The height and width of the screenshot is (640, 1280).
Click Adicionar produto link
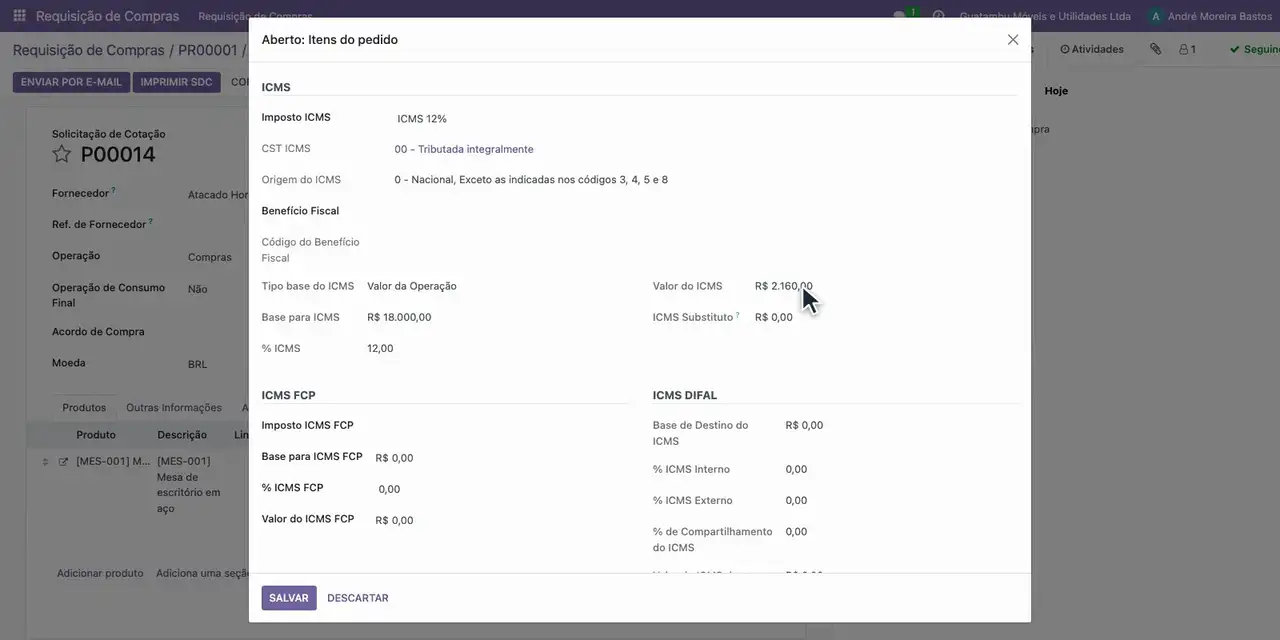(x=100, y=573)
